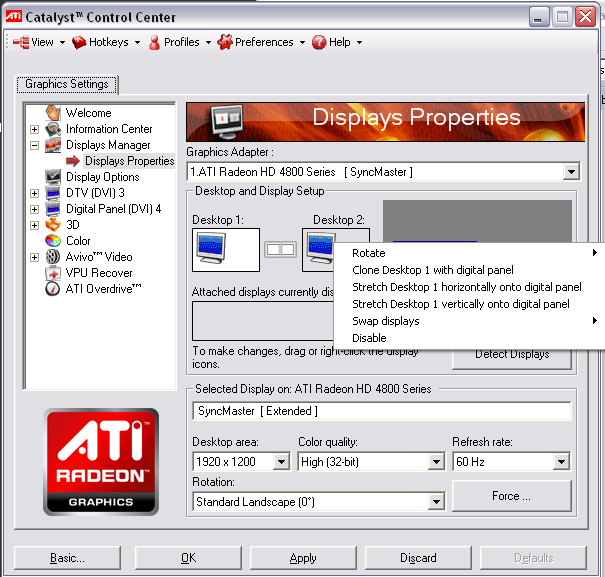Click the red arrow beside Displays Properties
Screen dimensions: 605x577
coord(73,161)
